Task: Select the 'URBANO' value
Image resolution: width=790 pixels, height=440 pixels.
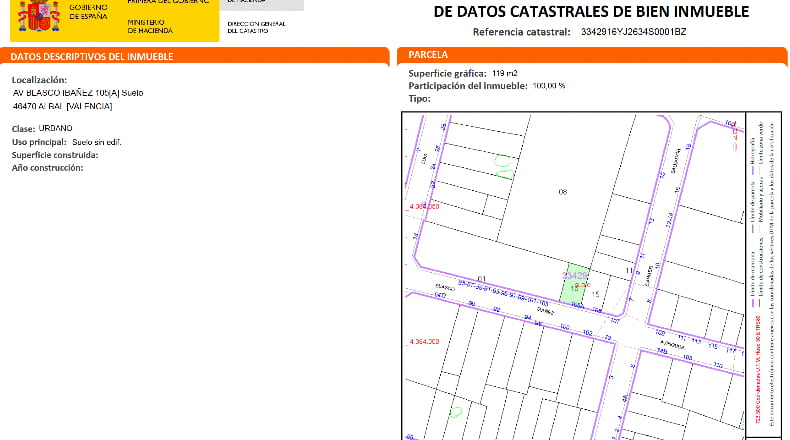Action: pos(55,128)
